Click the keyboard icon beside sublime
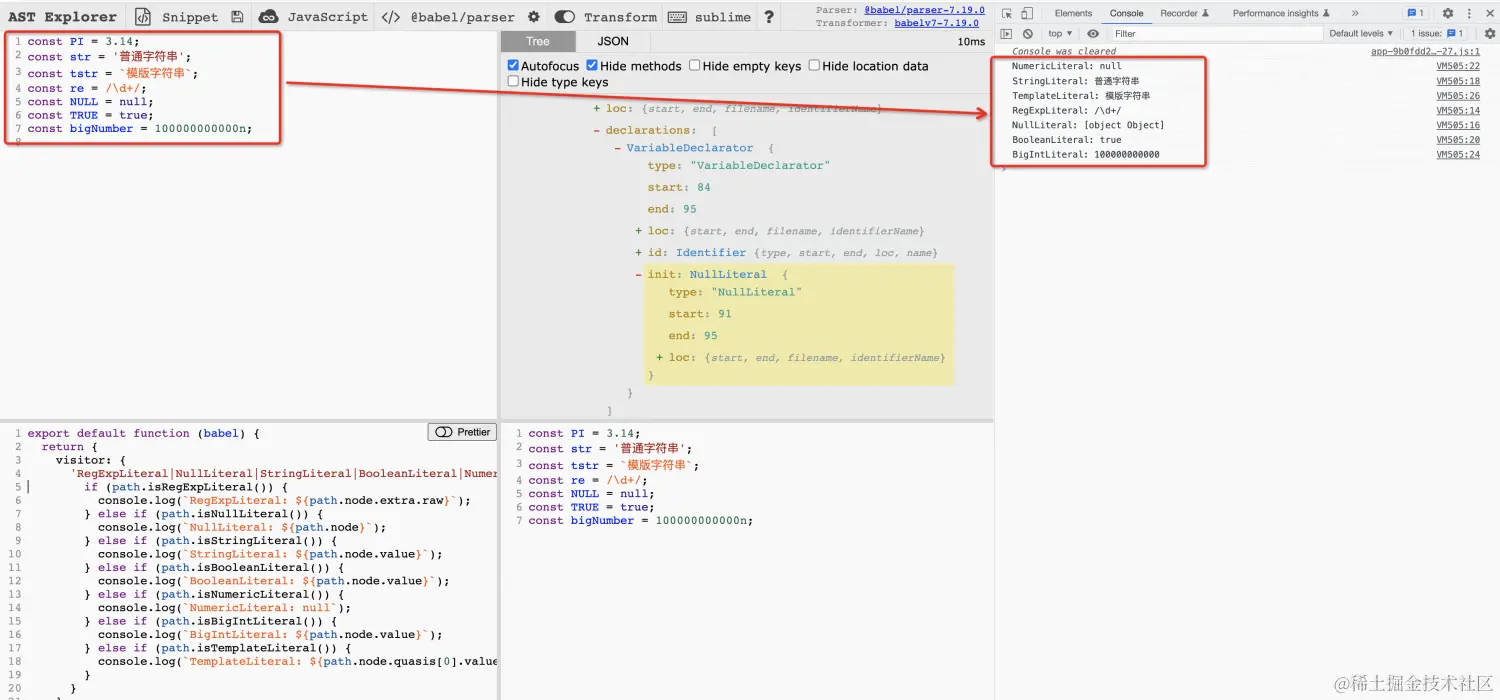 coord(677,17)
